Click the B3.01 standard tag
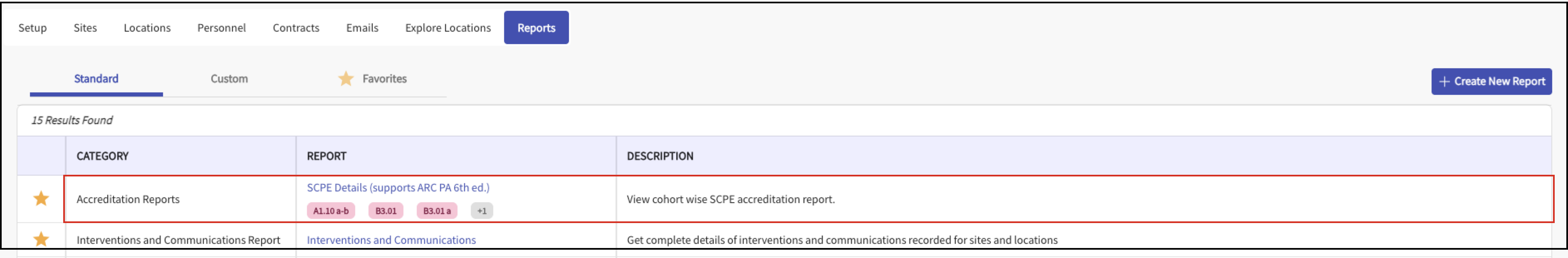1568x258 pixels. click(385, 211)
